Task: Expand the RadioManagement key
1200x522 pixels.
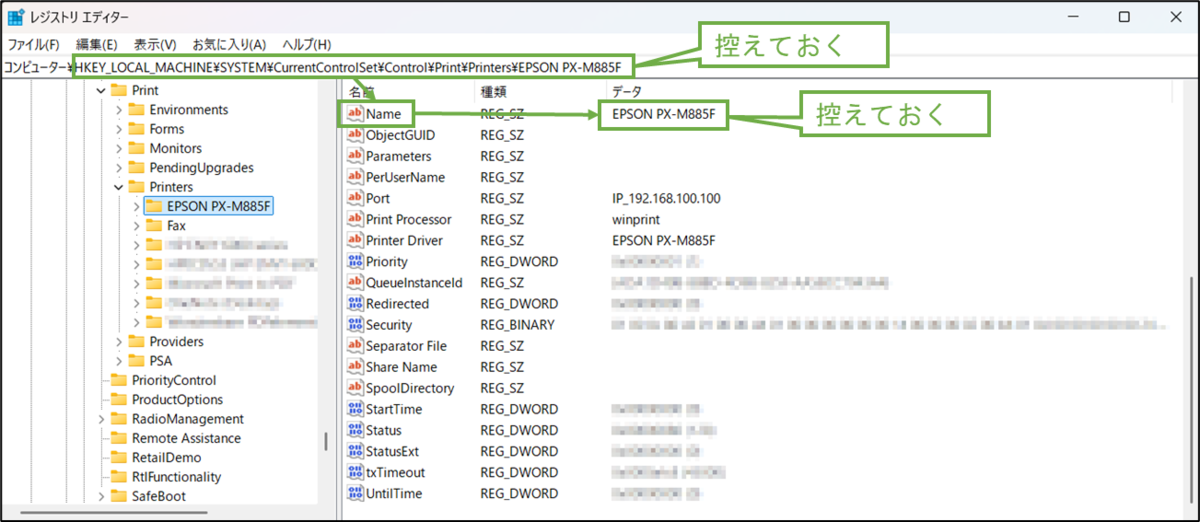Action: (100, 419)
